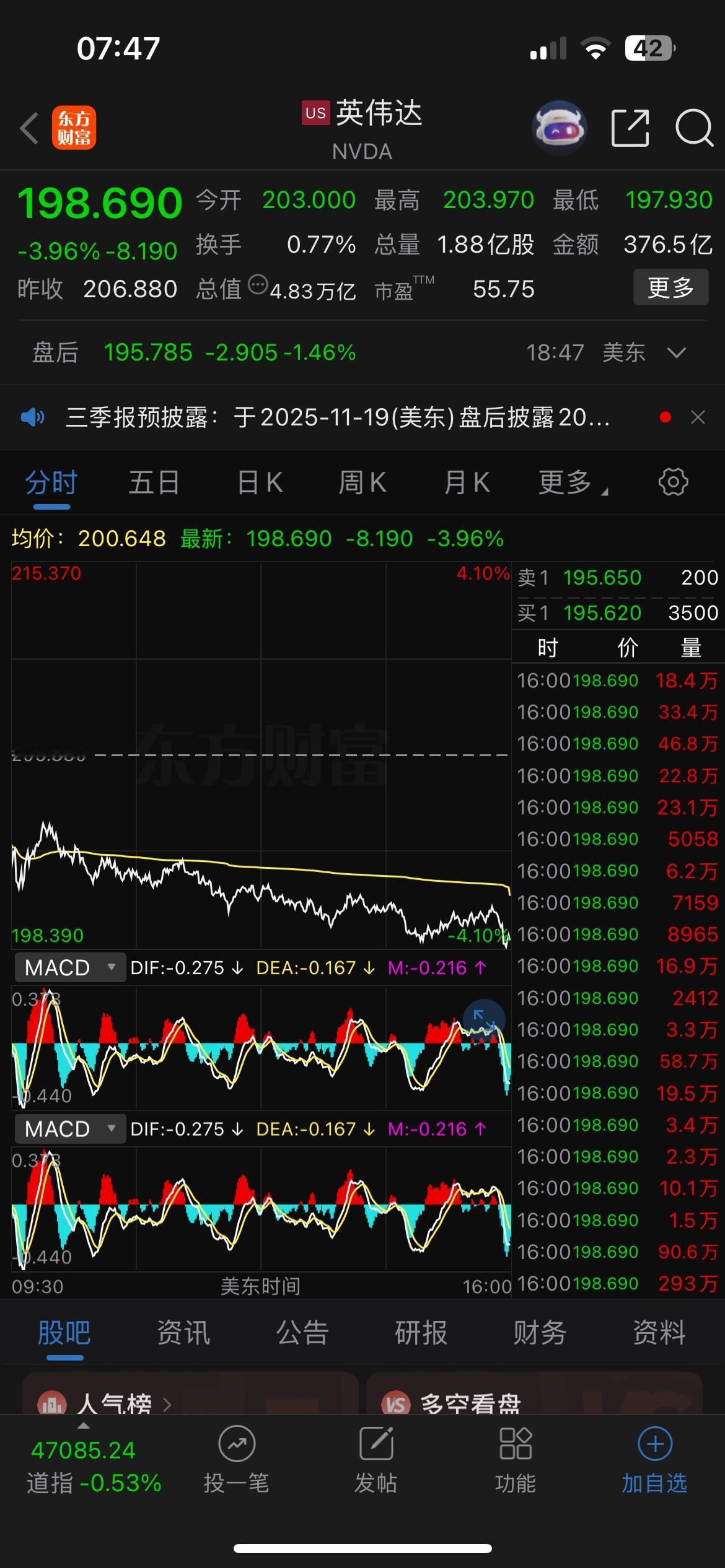
Task: Tap the 多空看盘 VS icon
Action: [x=396, y=1403]
